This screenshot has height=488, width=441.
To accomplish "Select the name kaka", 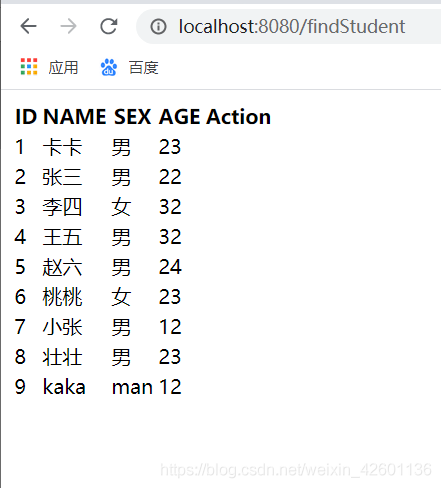I will point(64,387).
